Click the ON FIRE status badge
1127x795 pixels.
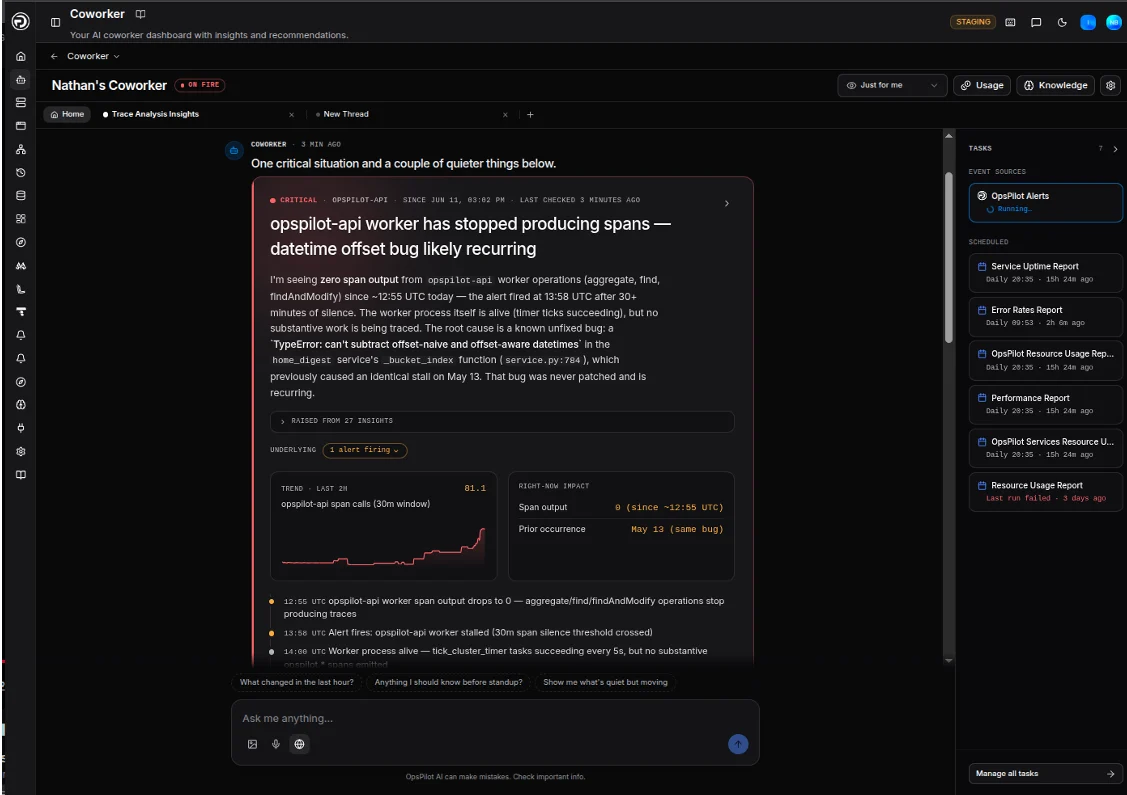200,85
